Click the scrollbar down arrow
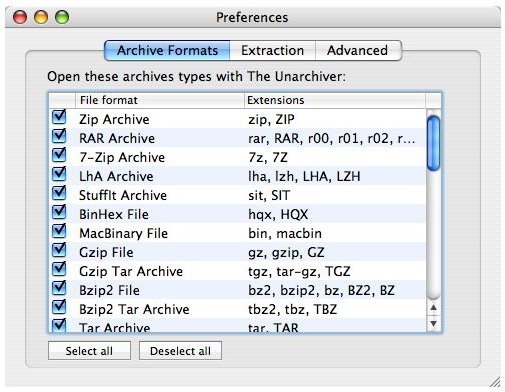This screenshot has height=392, width=505. [433, 324]
